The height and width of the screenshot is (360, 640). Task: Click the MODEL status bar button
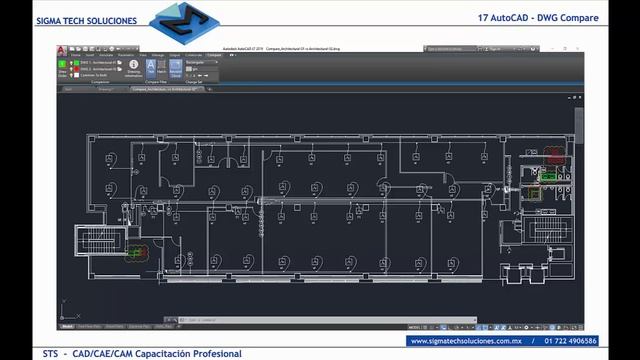[x=413, y=327]
